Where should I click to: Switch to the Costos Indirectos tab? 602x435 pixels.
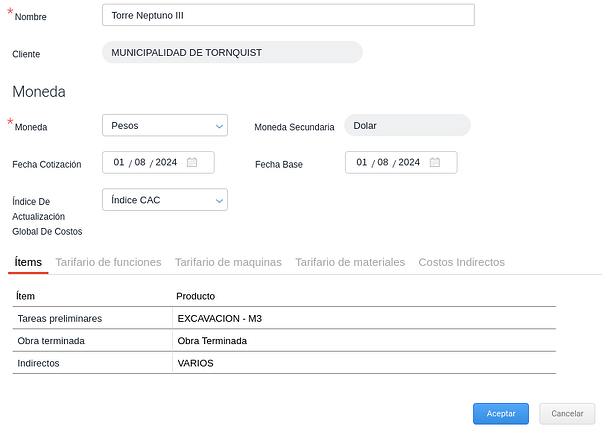(x=461, y=262)
